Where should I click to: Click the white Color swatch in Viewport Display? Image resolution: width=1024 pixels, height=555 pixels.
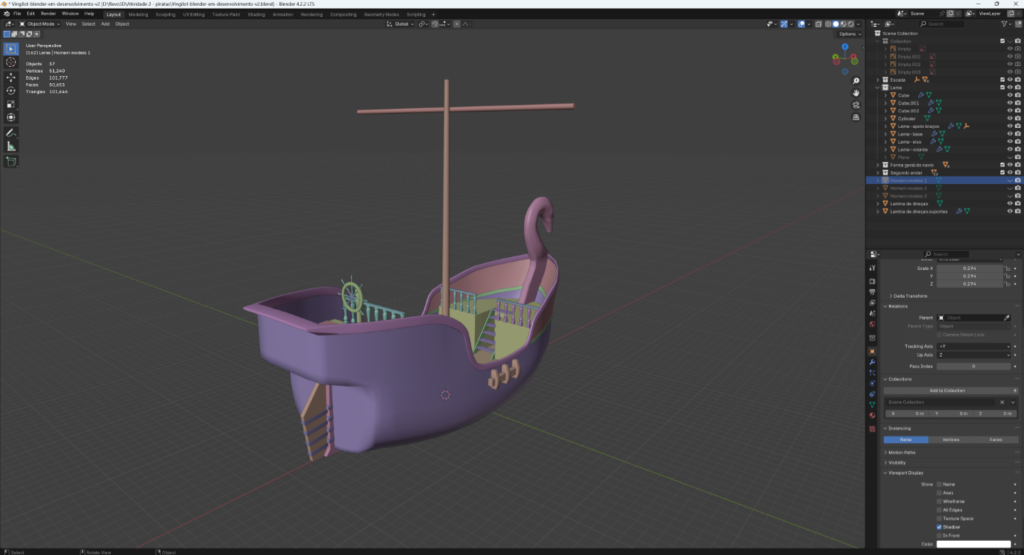(973, 544)
